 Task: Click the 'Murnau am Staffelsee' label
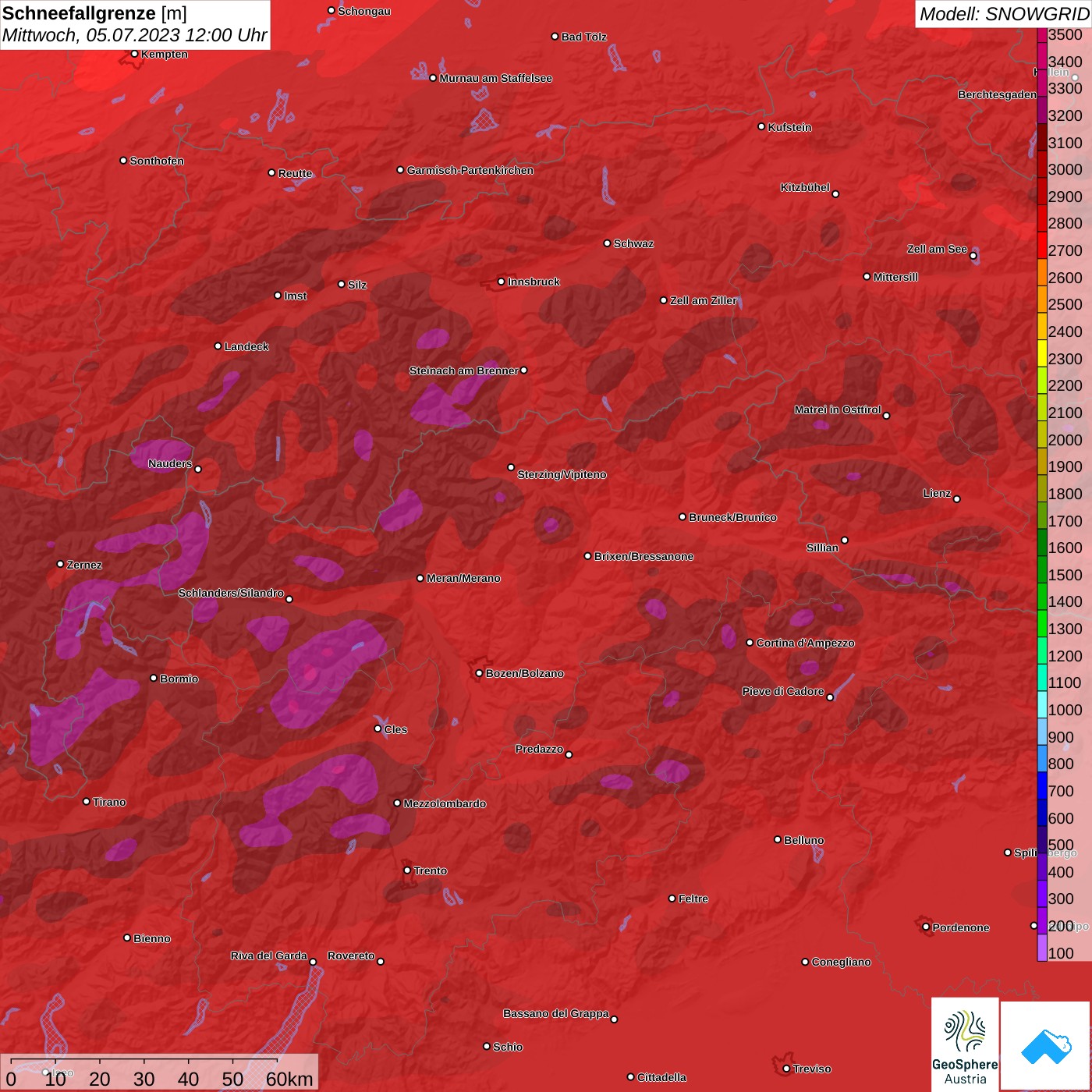pos(496,78)
